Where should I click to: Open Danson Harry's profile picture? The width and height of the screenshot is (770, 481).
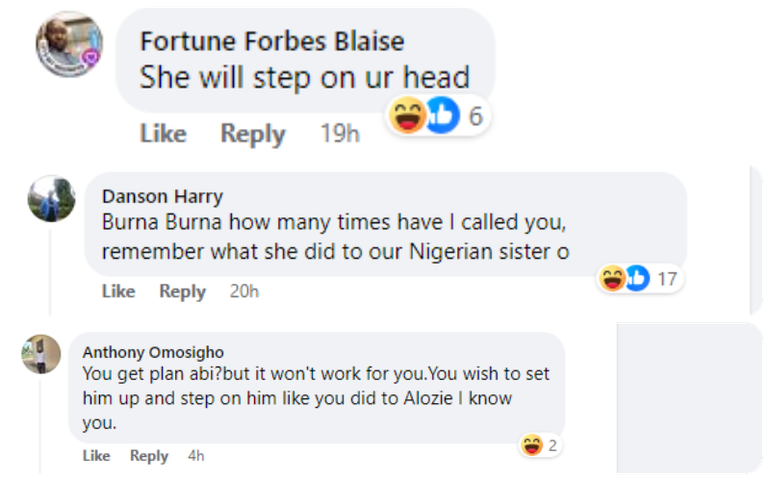coord(51,199)
